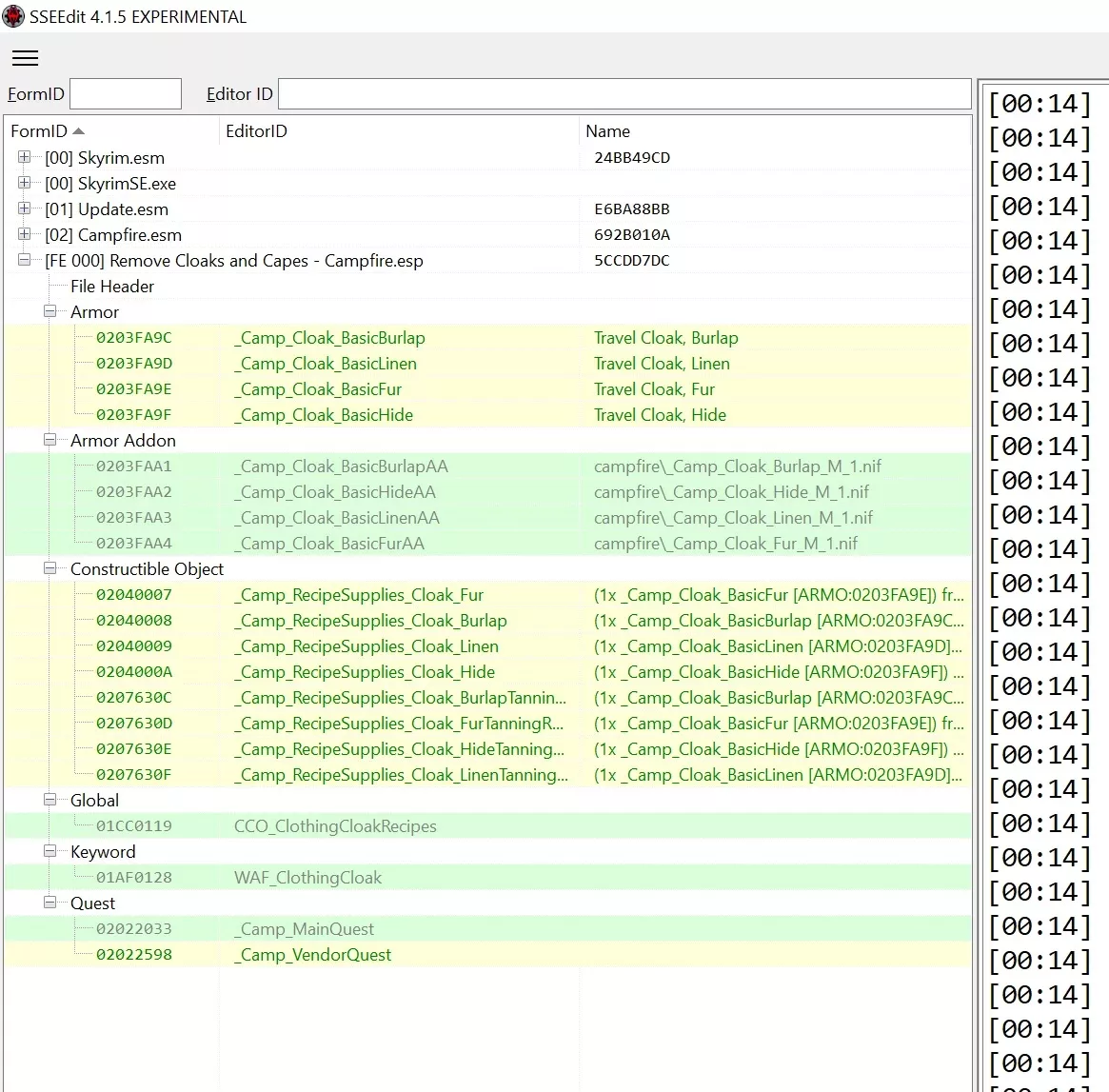Sort by the EditorID column header
The image size is (1109, 1092).
(399, 130)
